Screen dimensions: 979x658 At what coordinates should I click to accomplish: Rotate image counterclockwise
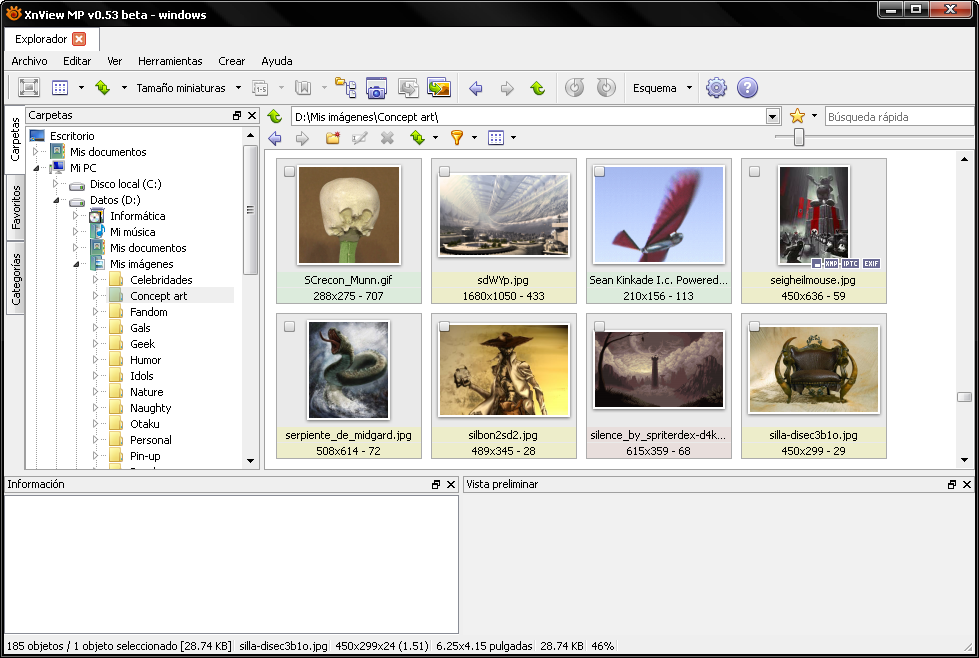pos(574,87)
